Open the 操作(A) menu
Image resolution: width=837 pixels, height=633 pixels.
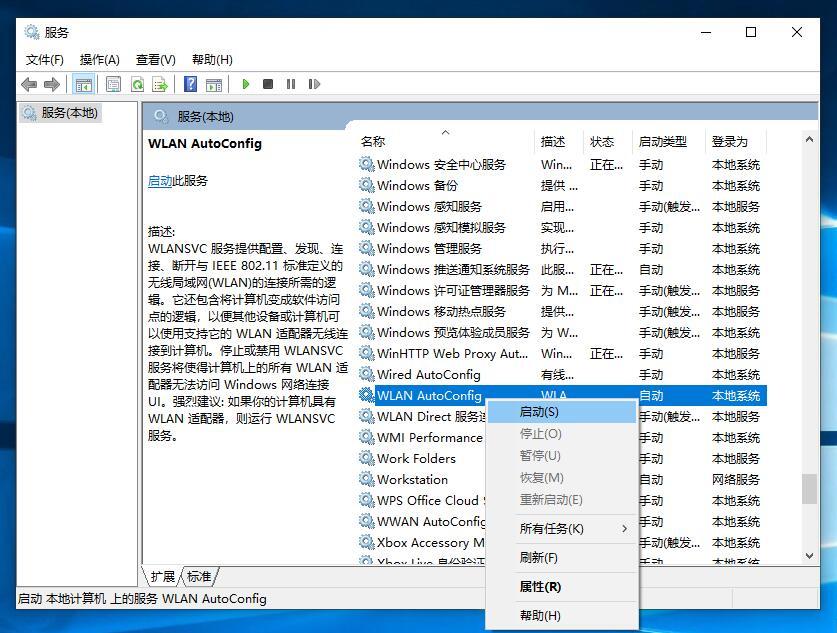[99, 59]
